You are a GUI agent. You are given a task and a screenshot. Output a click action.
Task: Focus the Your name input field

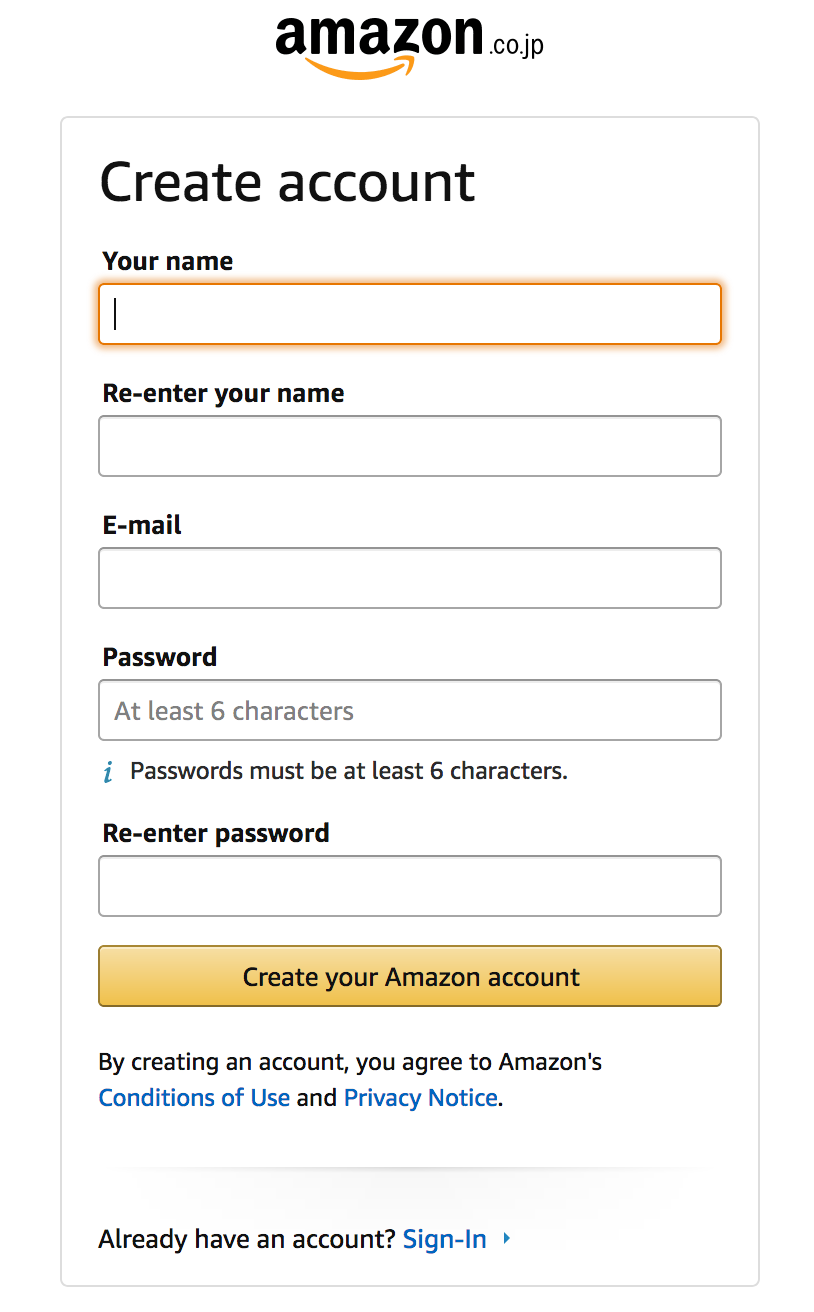click(x=409, y=314)
